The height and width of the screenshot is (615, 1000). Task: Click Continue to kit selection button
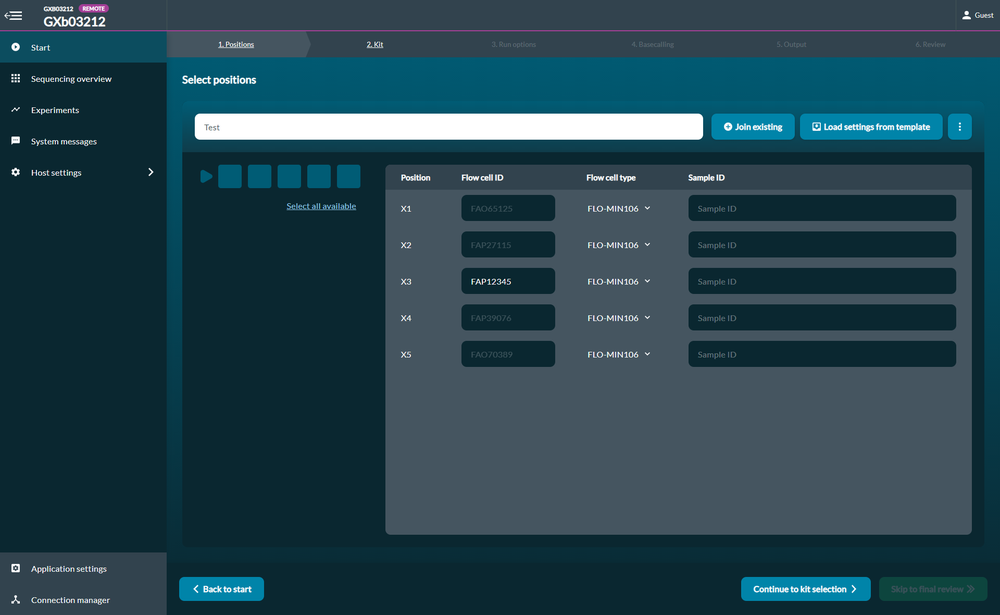[805, 589]
